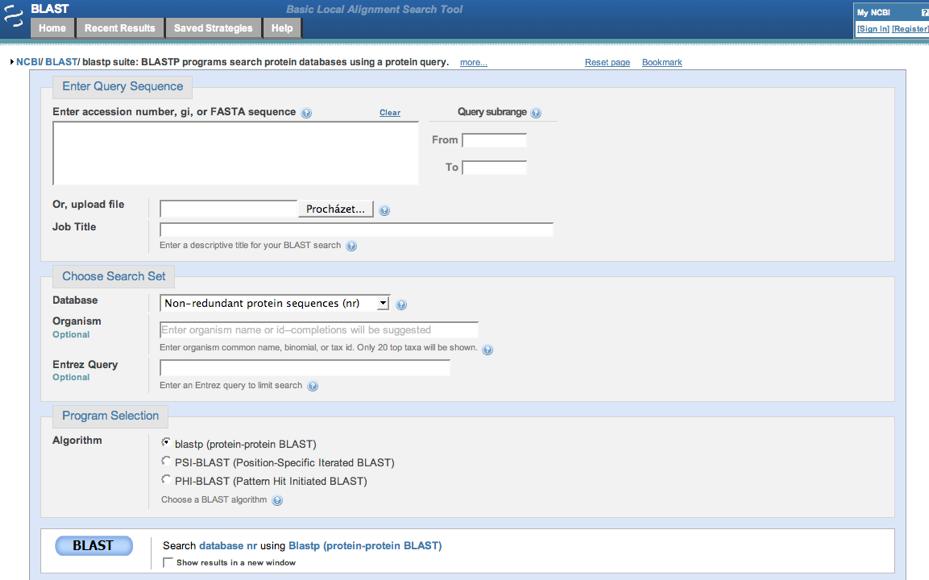
Task: Click the Register link
Action: (x=911, y=28)
